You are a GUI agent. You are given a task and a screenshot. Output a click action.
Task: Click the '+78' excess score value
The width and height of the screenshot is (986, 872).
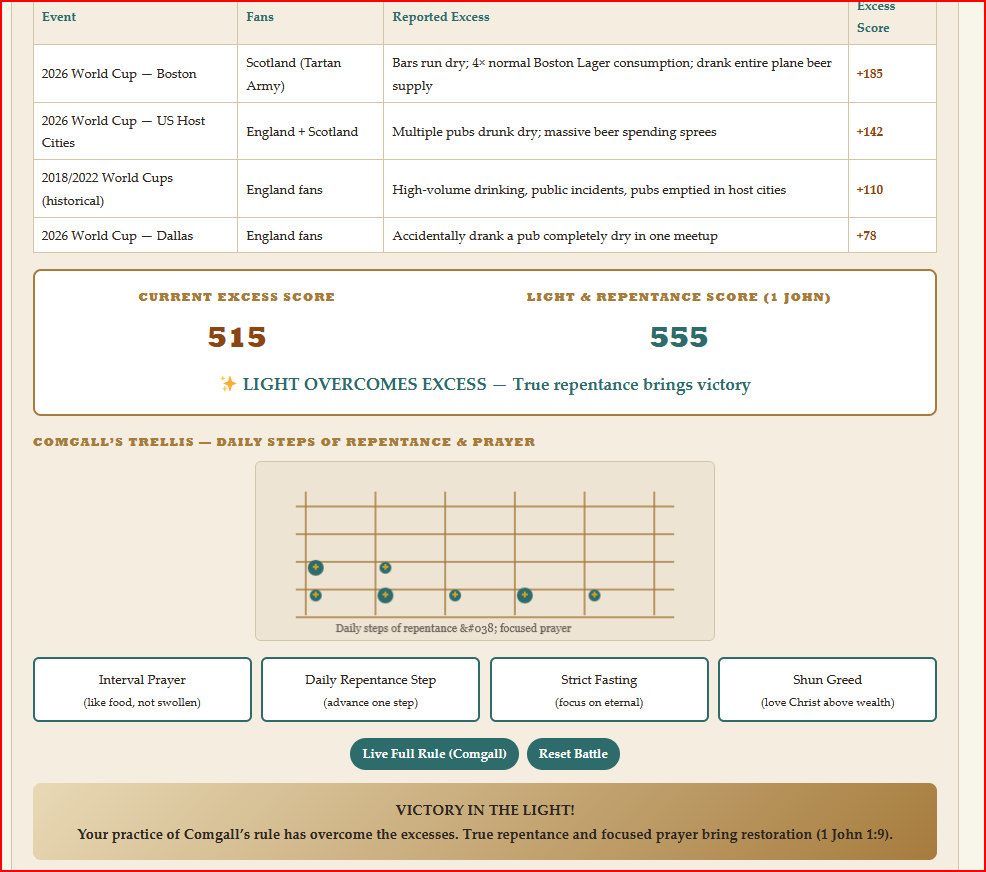tap(867, 236)
